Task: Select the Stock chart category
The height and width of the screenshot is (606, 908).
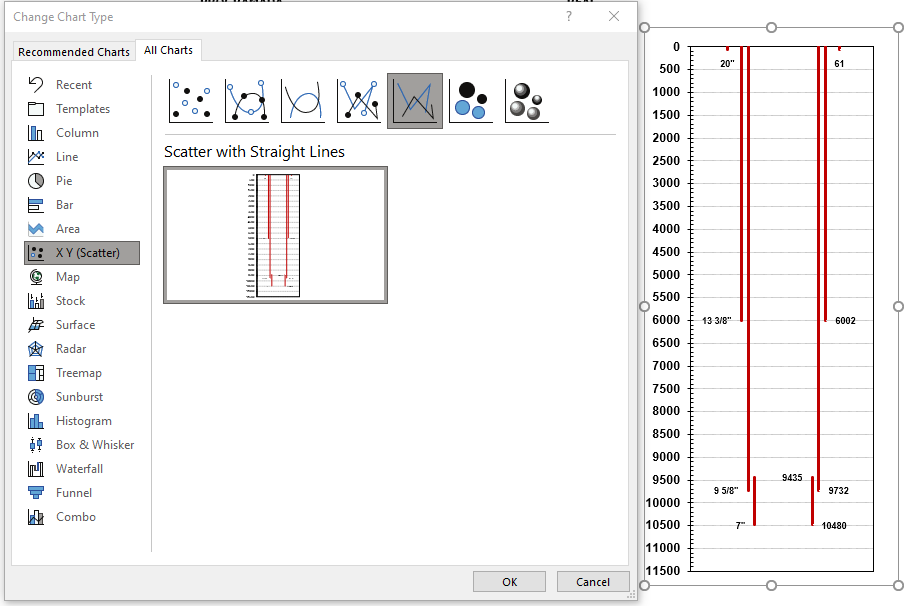Action: pos(82,301)
